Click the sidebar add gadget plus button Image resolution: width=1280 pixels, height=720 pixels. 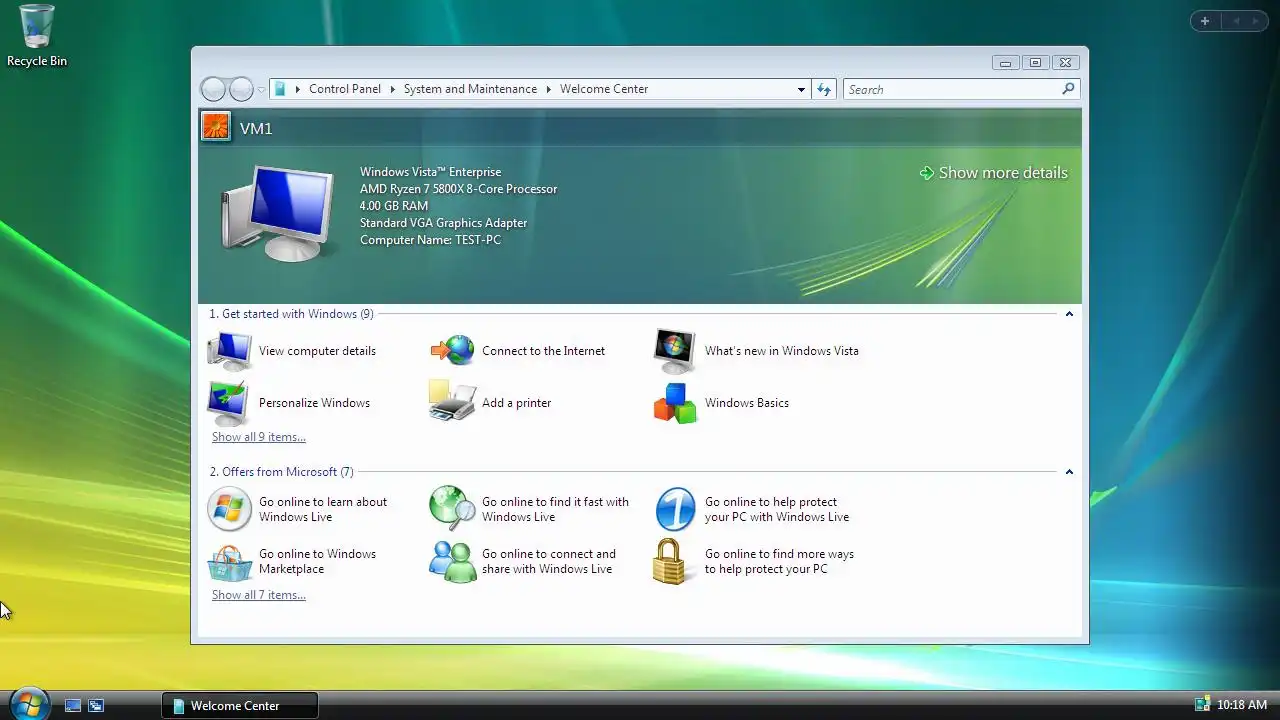coord(1205,21)
